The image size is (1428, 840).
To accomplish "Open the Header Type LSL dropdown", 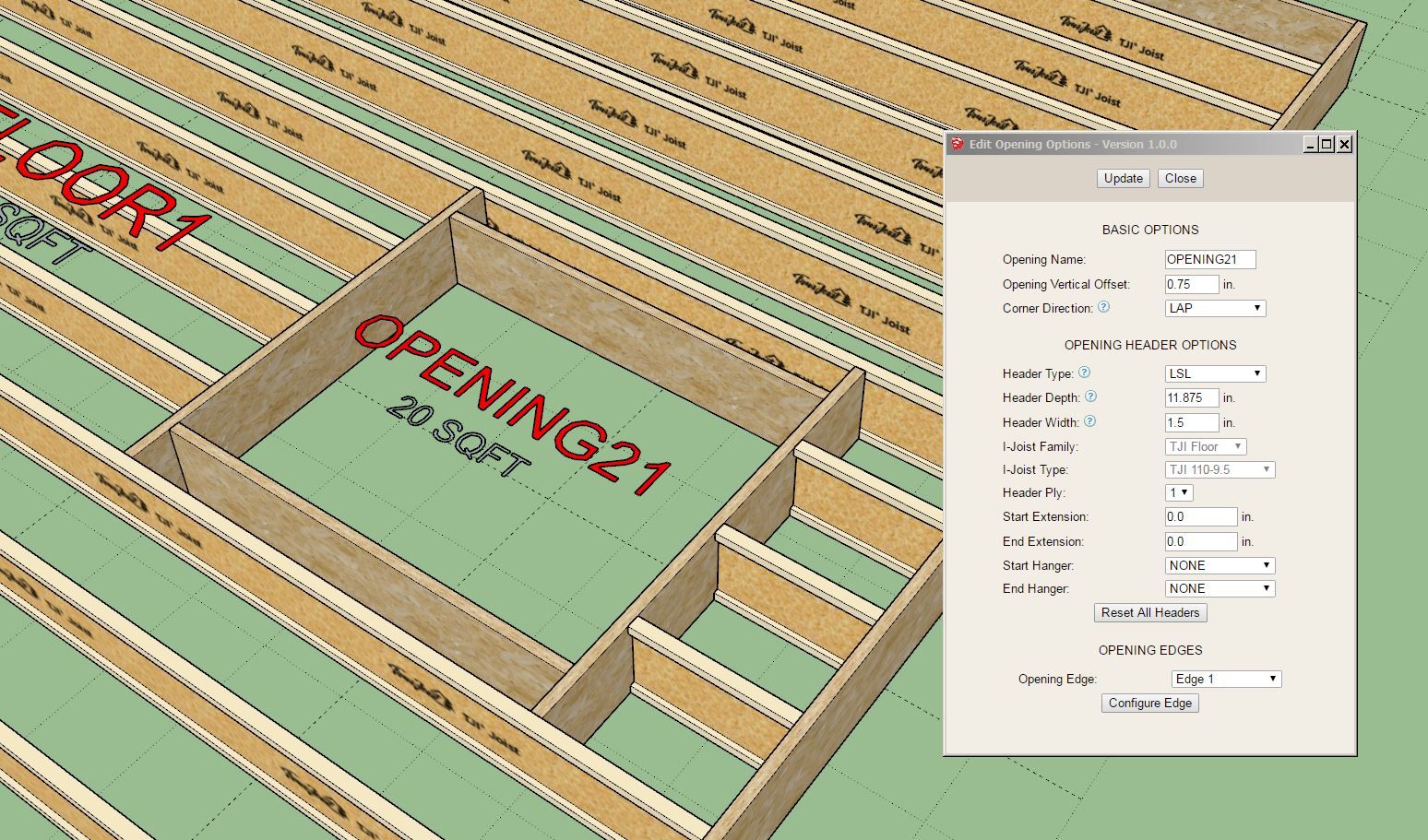I will pyautogui.click(x=1215, y=373).
